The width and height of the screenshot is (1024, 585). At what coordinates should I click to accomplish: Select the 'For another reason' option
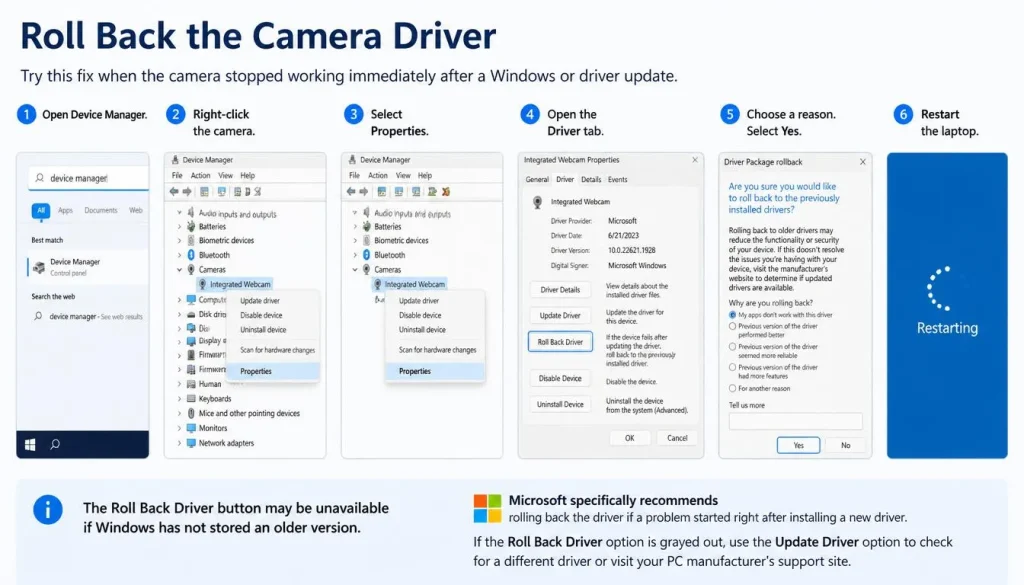point(732,388)
